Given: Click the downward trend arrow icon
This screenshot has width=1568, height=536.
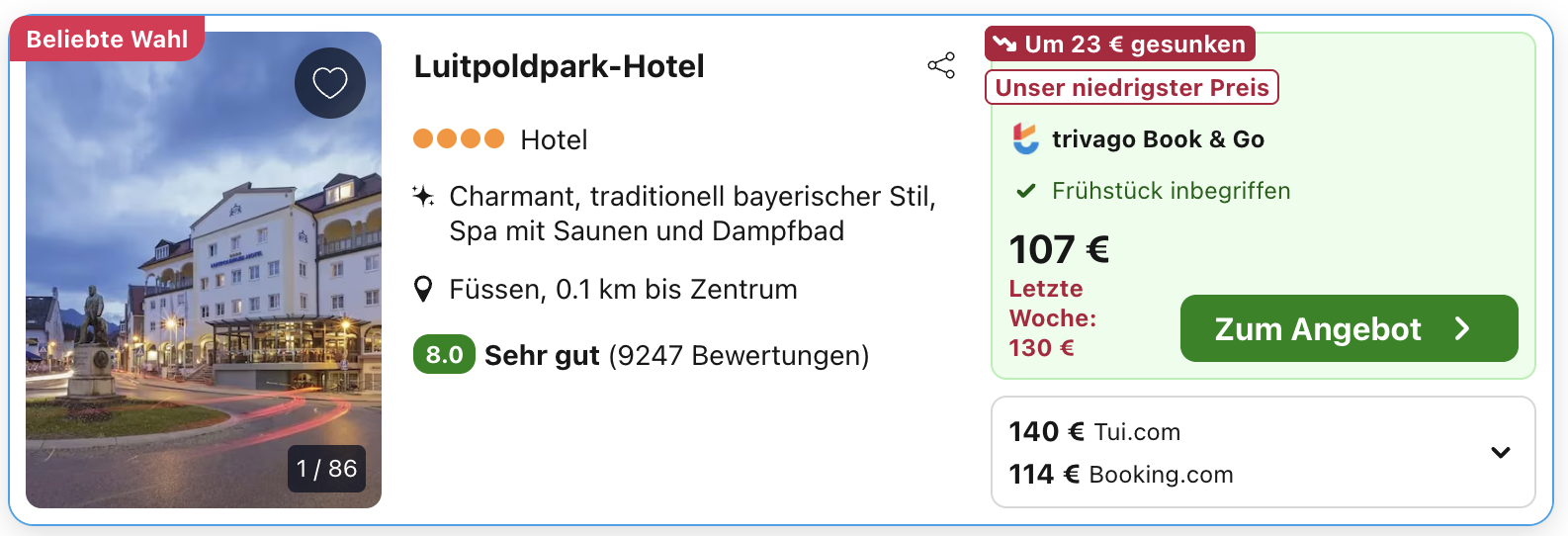Looking at the screenshot, I should (x=1005, y=45).
